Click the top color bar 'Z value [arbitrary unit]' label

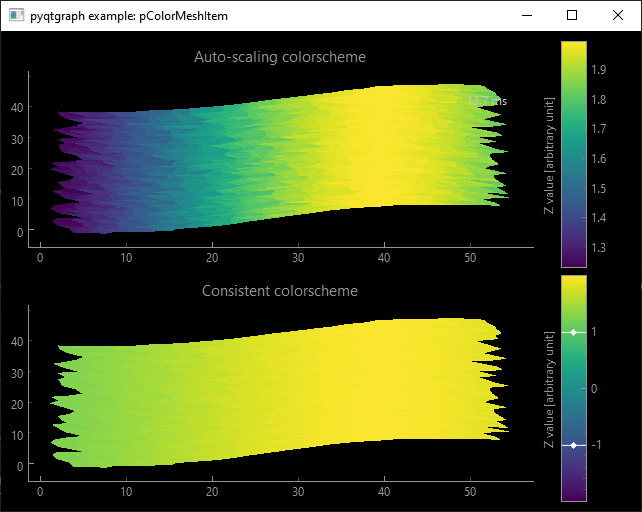click(549, 156)
